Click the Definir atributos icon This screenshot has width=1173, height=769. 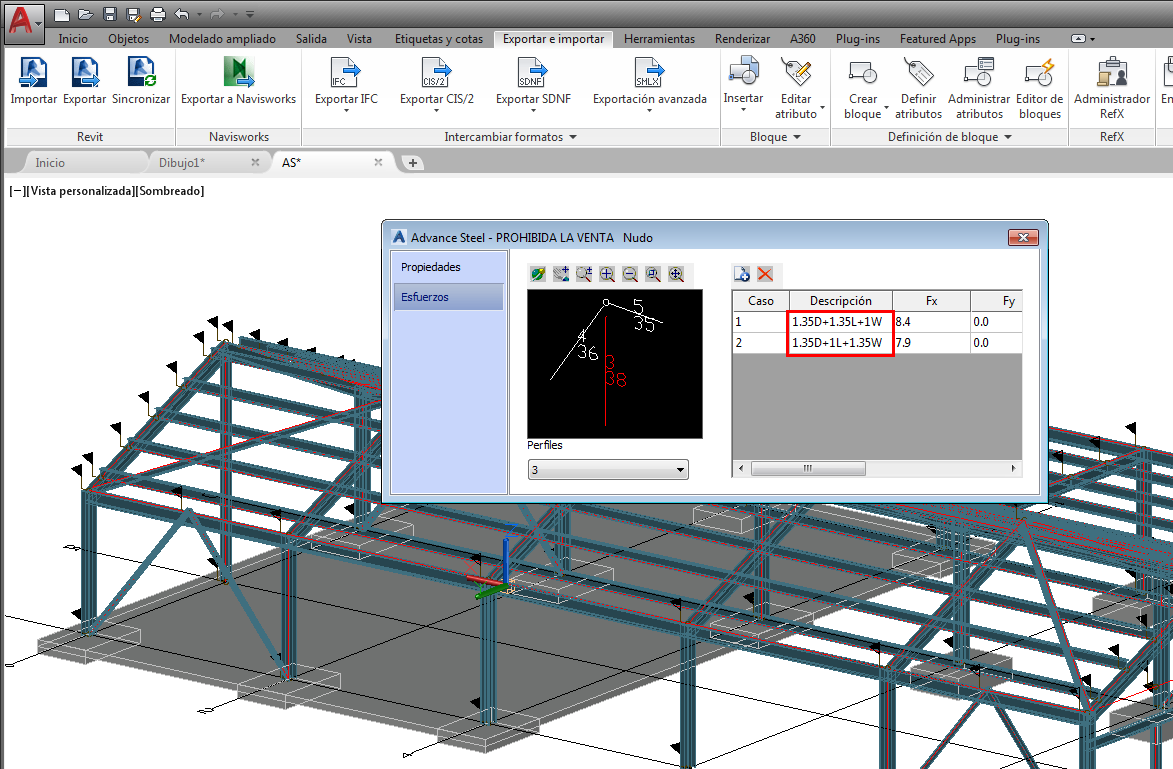point(919,73)
